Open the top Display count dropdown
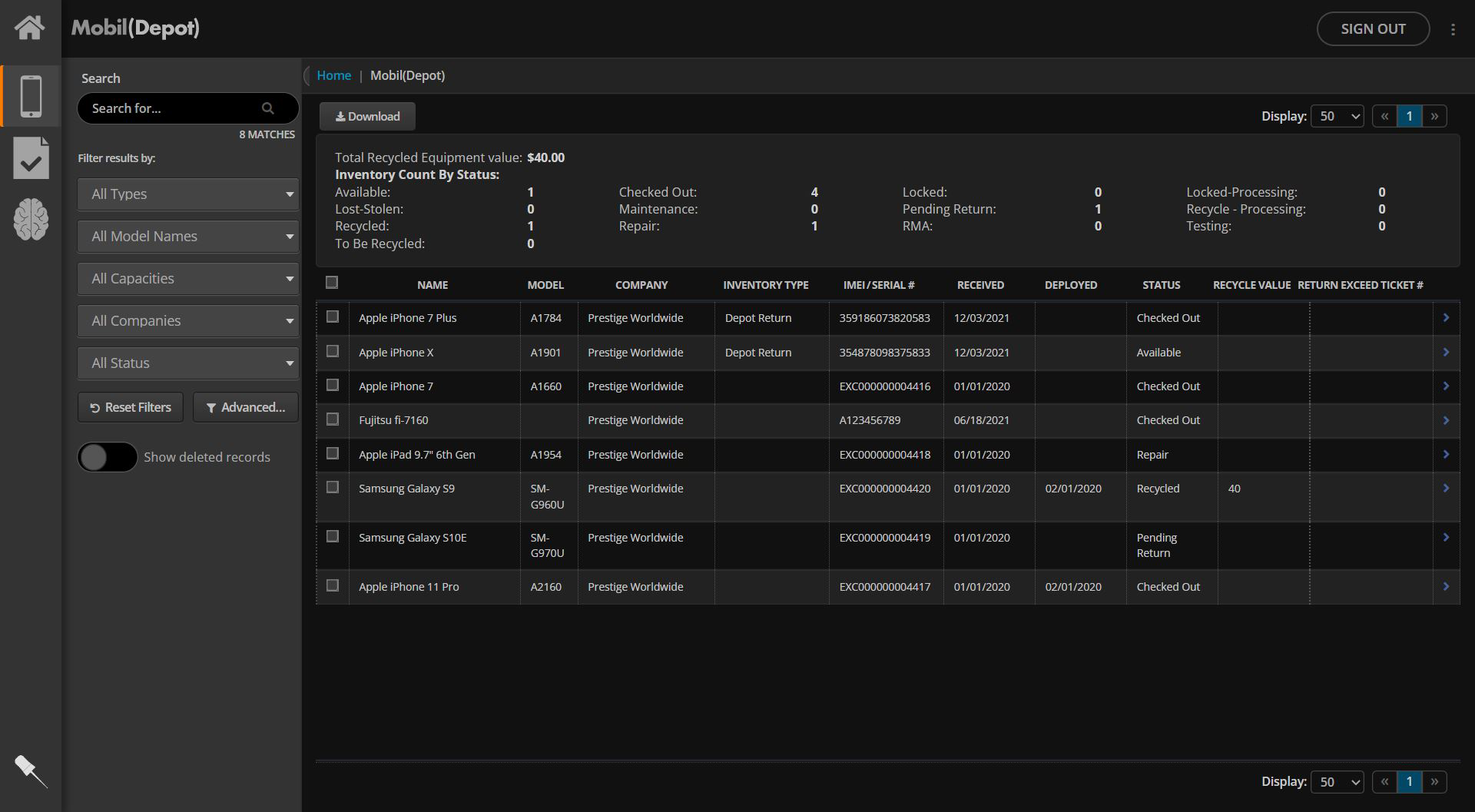Image resolution: width=1475 pixels, height=812 pixels. pos(1337,117)
